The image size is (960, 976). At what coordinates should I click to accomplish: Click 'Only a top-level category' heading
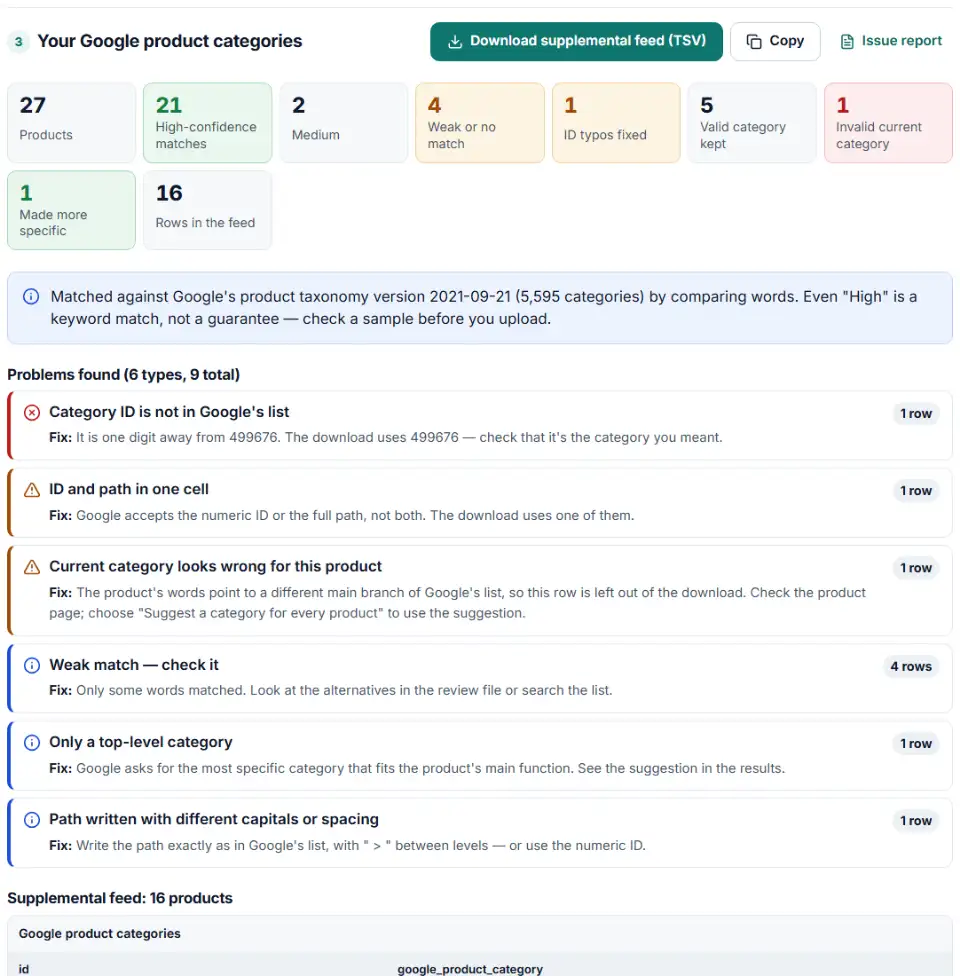141,742
